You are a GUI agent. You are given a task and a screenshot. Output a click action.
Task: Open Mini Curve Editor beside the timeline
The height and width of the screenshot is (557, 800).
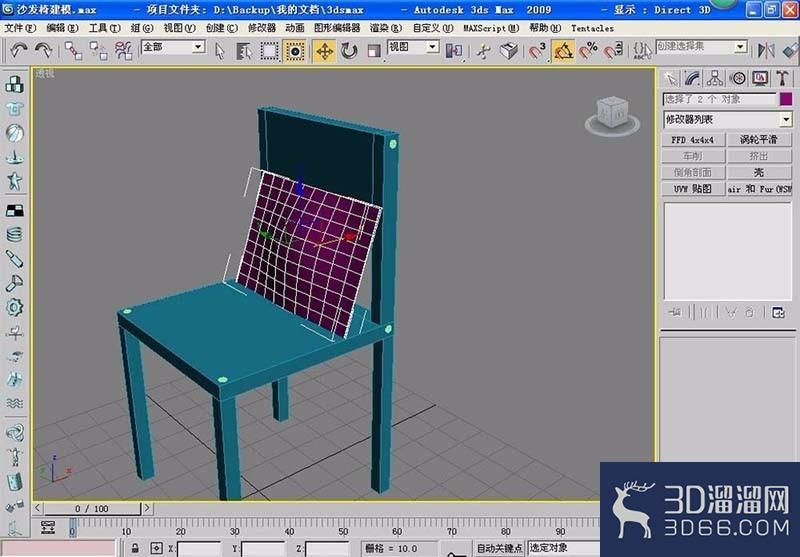(48, 527)
